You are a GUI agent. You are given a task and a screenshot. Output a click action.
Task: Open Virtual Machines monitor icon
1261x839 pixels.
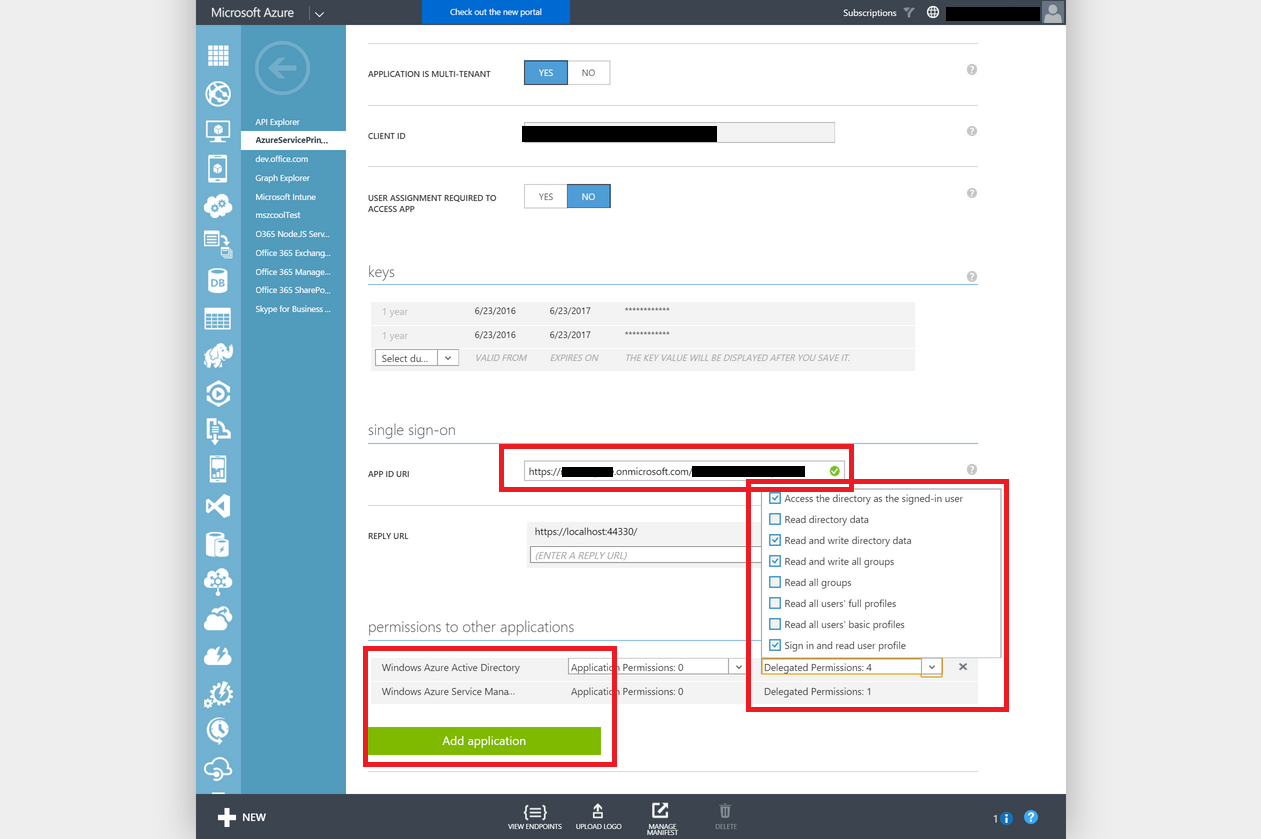tap(218, 131)
